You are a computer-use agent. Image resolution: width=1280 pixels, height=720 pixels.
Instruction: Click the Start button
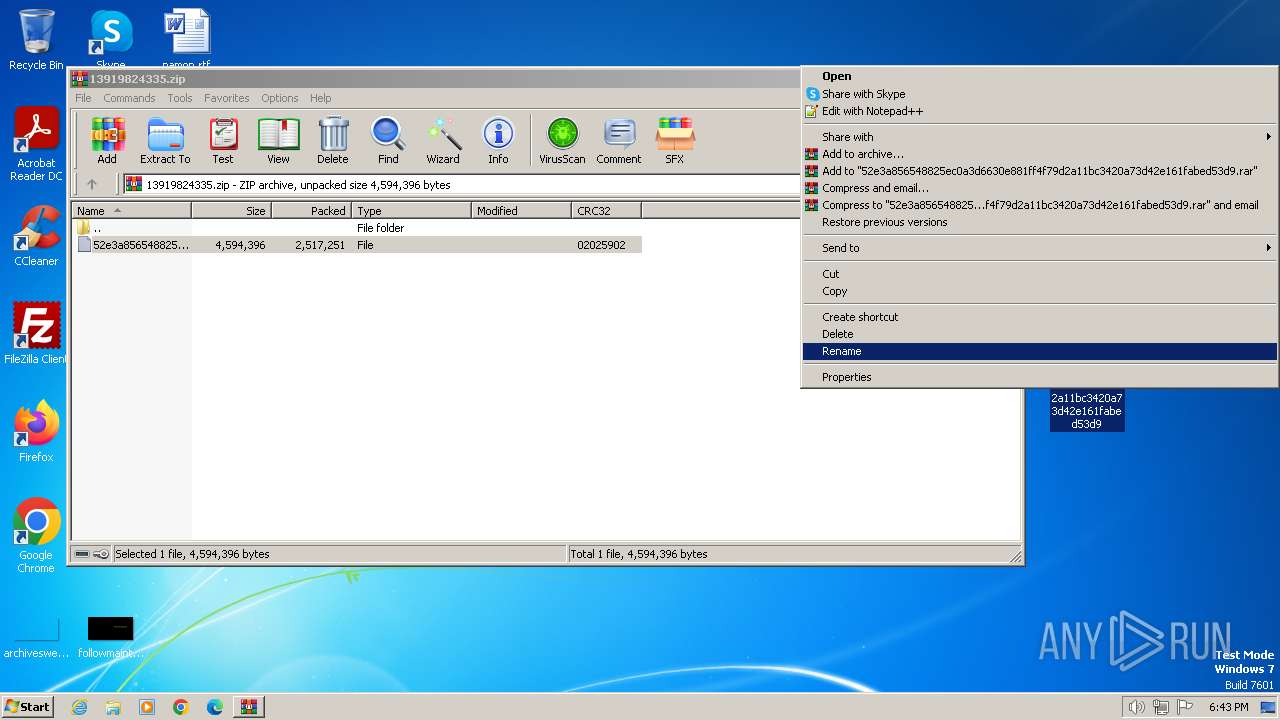(x=27, y=707)
